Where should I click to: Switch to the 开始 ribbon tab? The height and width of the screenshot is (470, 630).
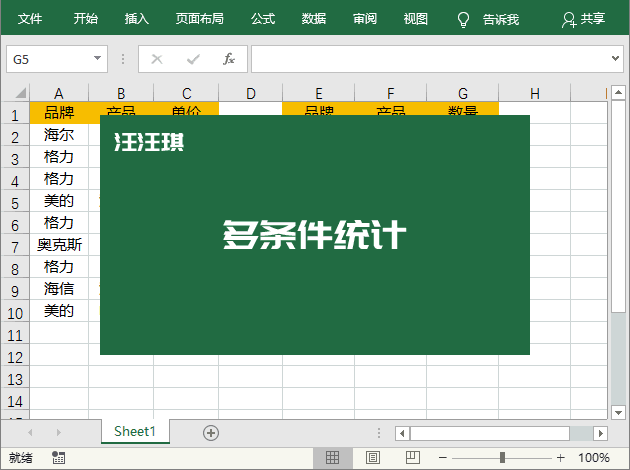click(x=86, y=18)
